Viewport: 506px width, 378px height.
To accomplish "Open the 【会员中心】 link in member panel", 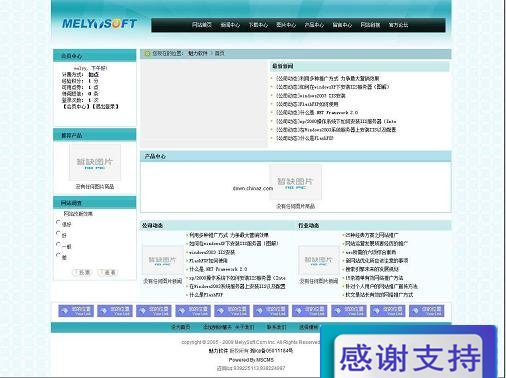I will [76, 107].
